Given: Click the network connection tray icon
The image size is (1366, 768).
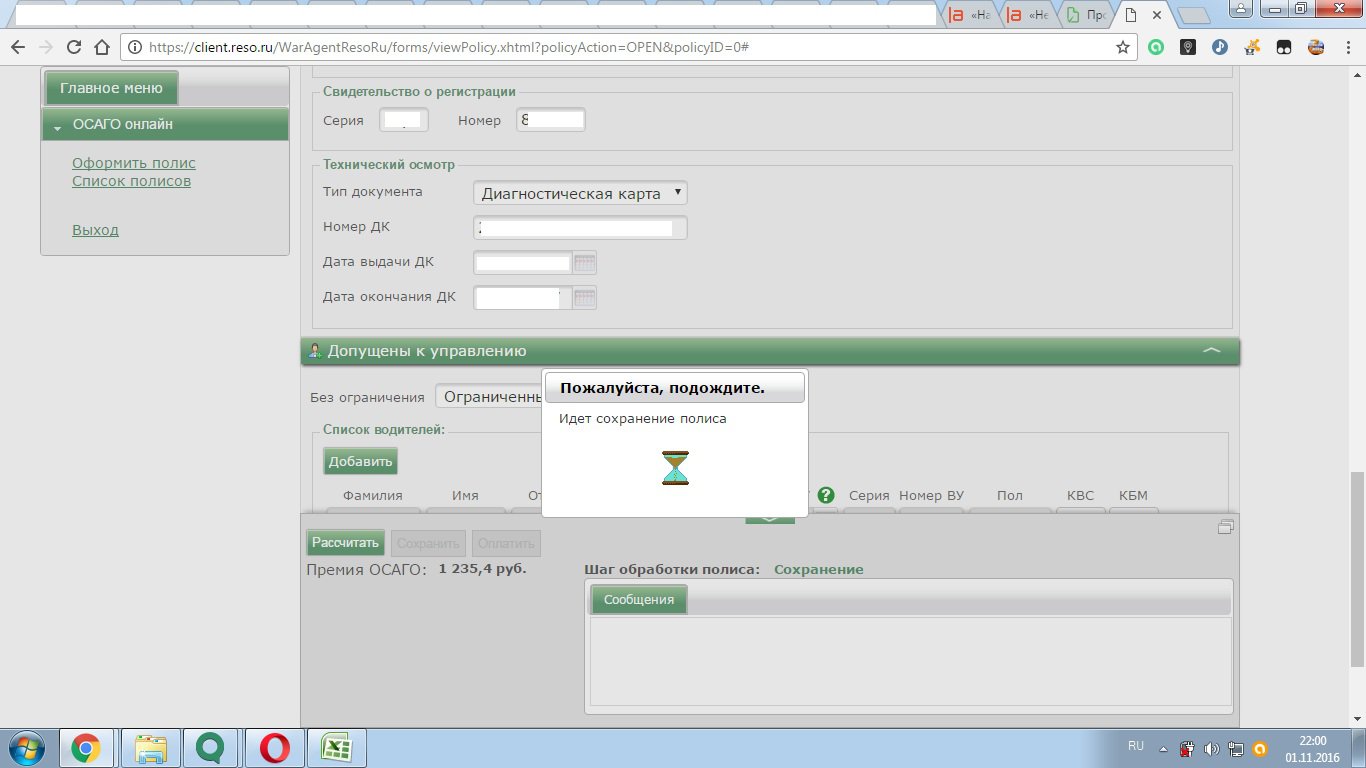Looking at the screenshot, I should 1236,747.
